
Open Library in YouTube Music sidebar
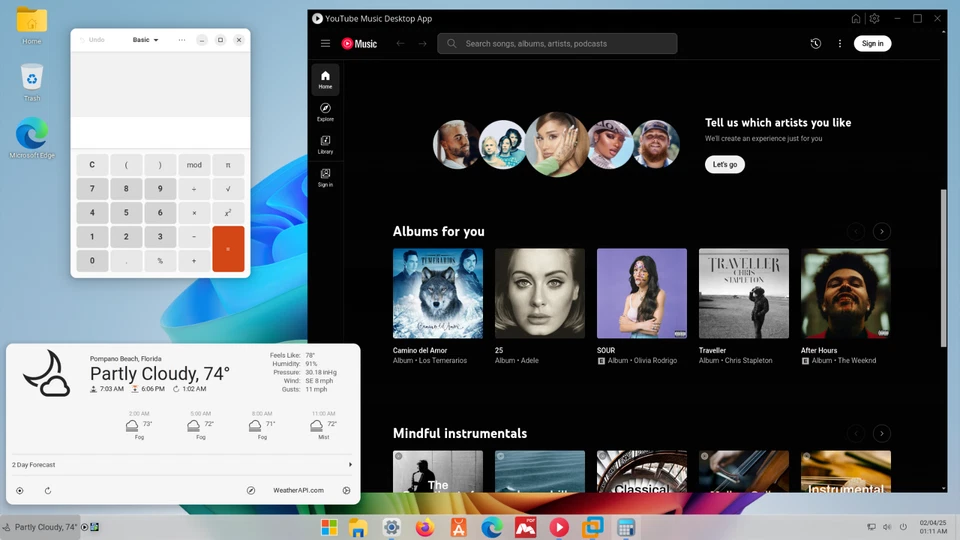(x=325, y=144)
